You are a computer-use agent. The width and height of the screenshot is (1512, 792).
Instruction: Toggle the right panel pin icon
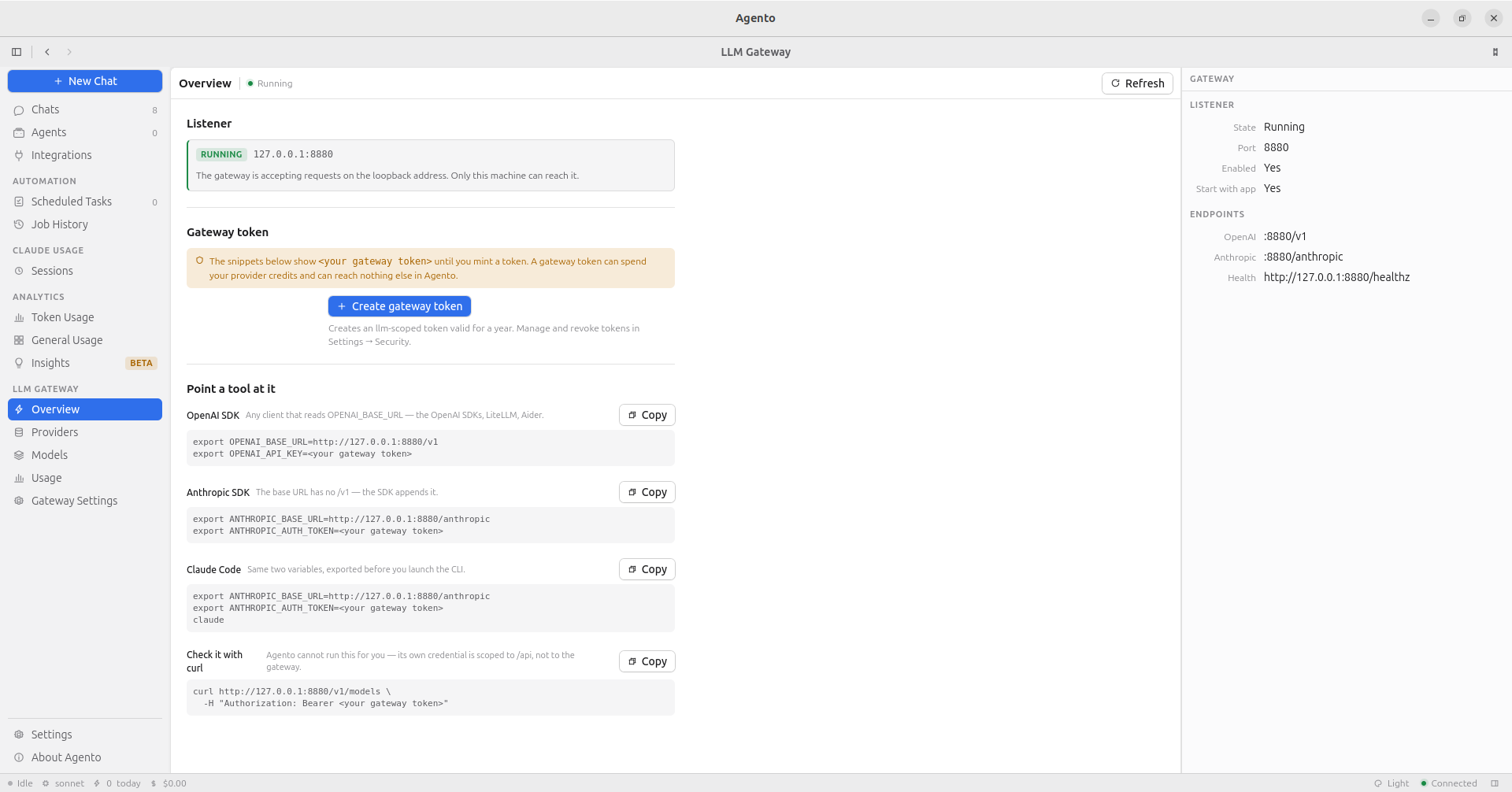(1495, 52)
